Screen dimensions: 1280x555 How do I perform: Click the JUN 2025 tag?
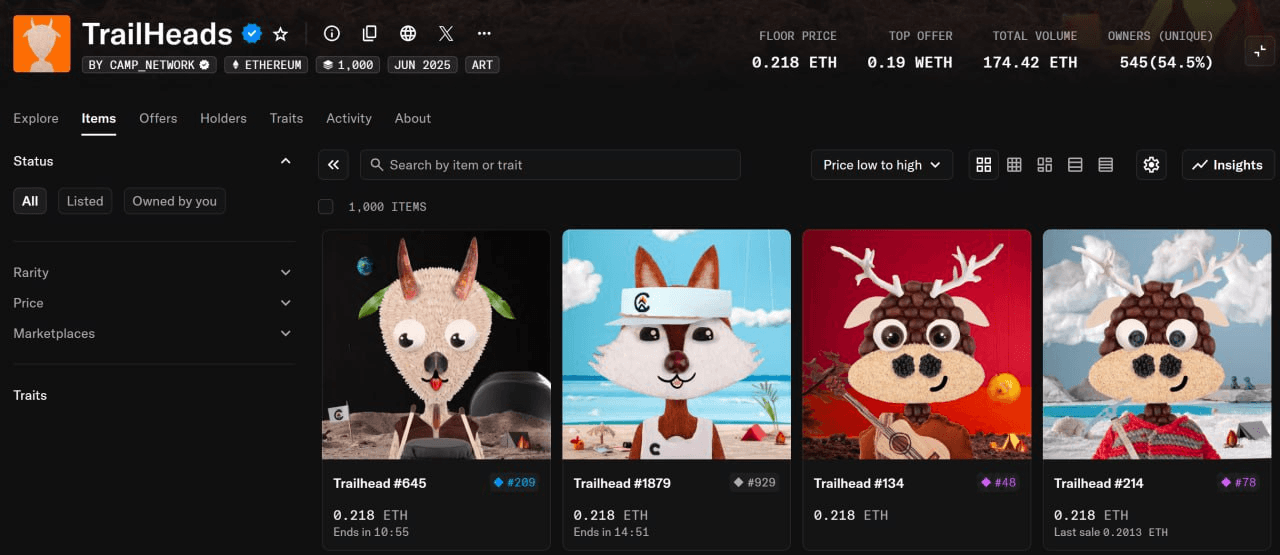(x=421, y=65)
